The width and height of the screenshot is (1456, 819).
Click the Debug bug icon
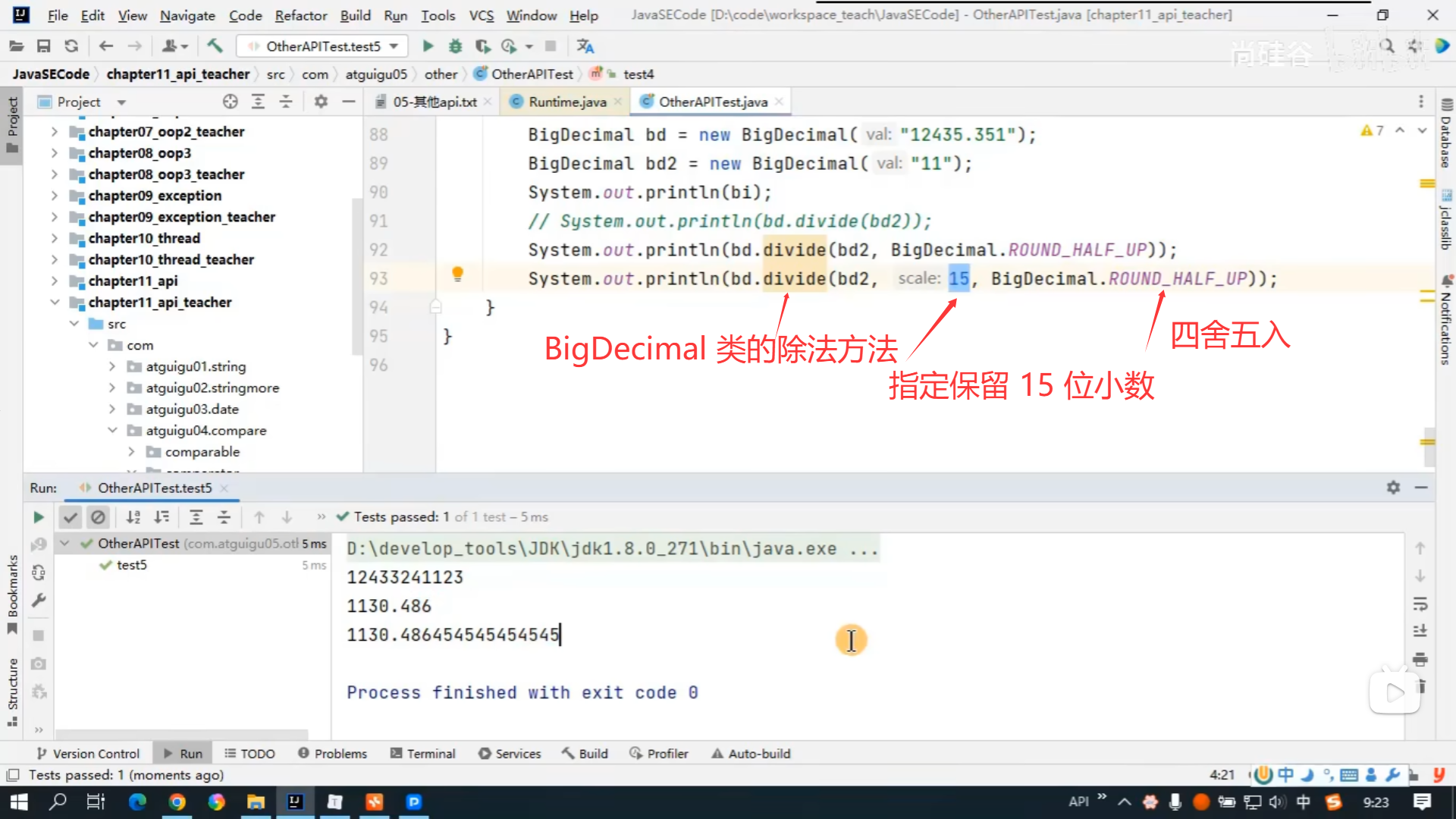(x=455, y=46)
